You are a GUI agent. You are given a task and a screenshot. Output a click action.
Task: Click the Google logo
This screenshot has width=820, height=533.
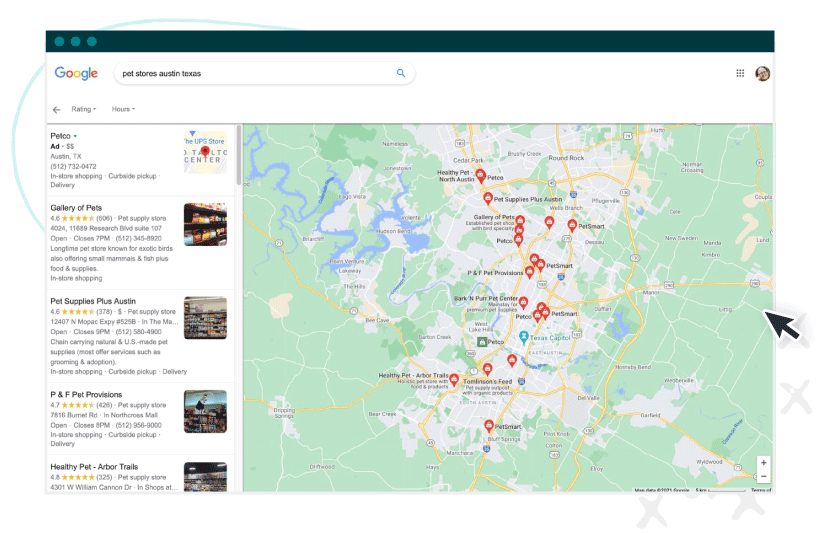click(76, 73)
